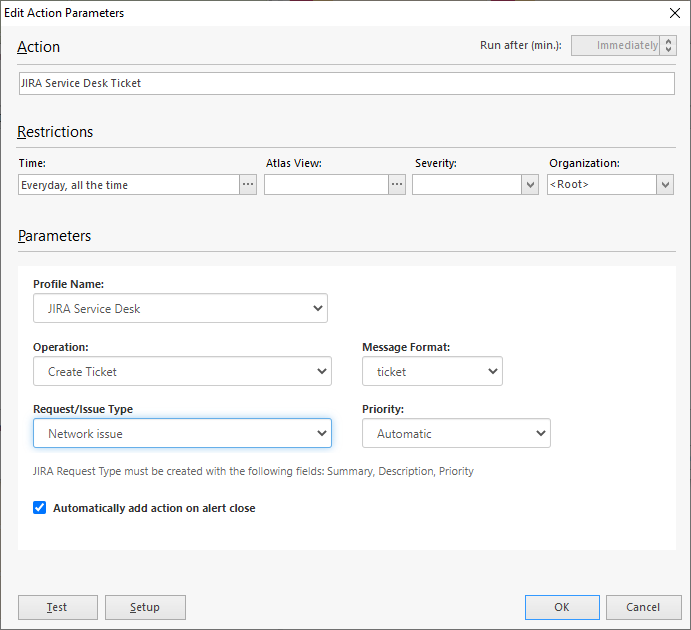Image resolution: width=691 pixels, height=630 pixels.
Task: Click the Cancel button
Action: click(x=643, y=607)
